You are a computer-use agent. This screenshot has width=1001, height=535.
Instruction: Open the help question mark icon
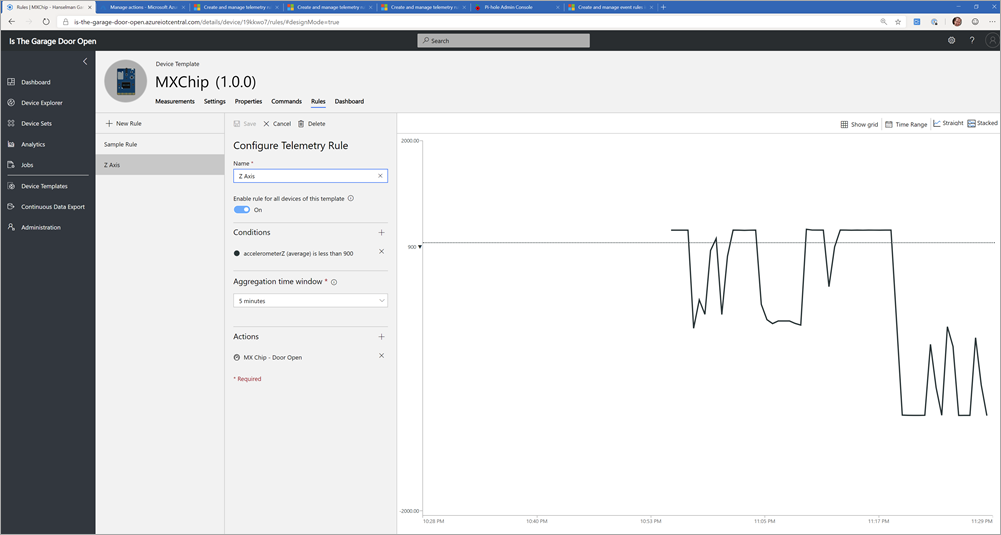(972, 41)
